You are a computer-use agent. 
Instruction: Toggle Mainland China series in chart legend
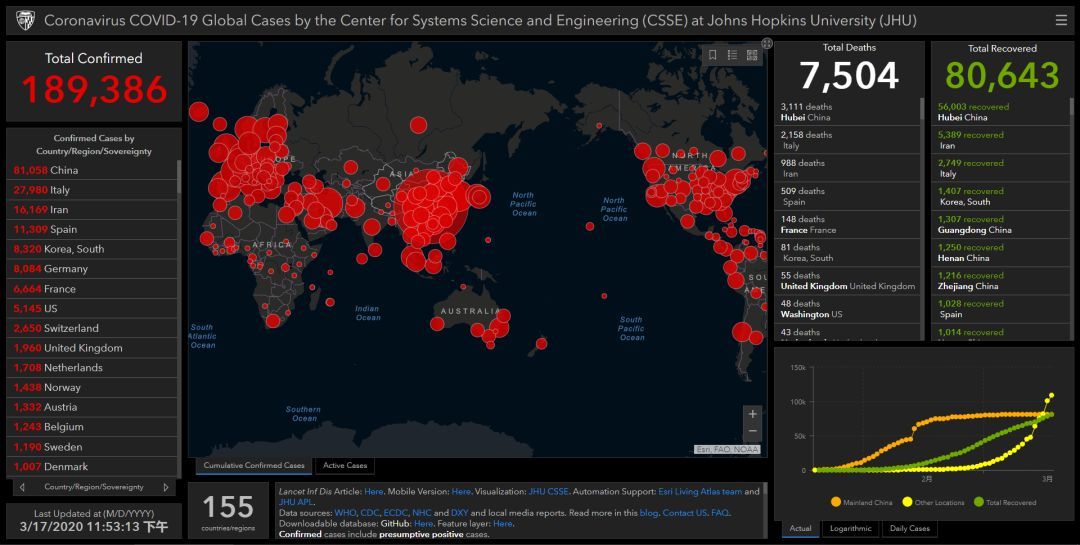coord(862,502)
